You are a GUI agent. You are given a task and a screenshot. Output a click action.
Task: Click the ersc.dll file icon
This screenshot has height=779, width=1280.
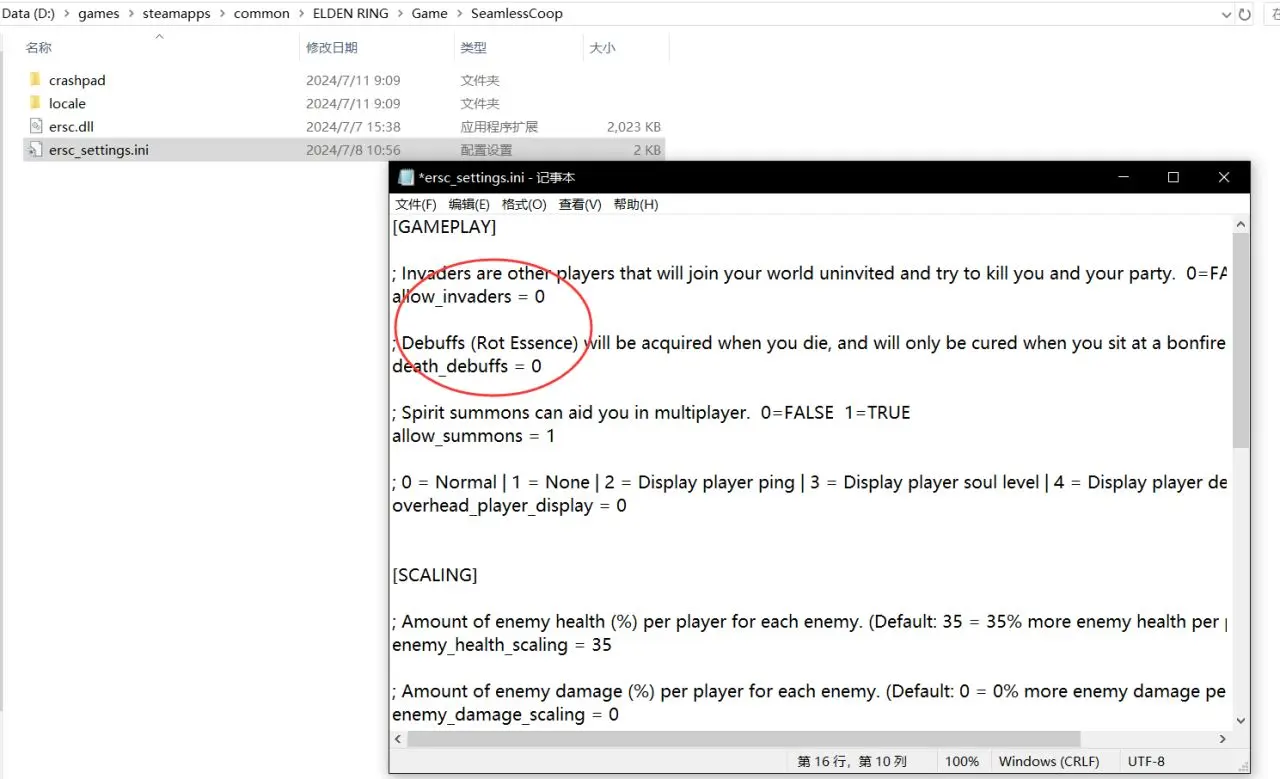point(34,127)
